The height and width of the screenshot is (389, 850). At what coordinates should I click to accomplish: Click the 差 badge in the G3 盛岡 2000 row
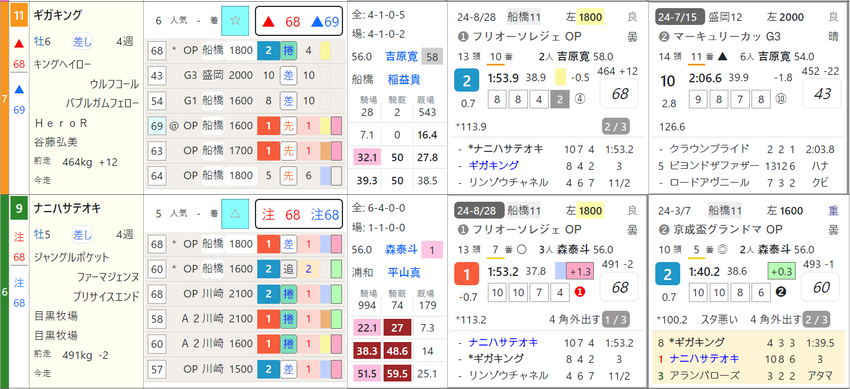pos(288,76)
